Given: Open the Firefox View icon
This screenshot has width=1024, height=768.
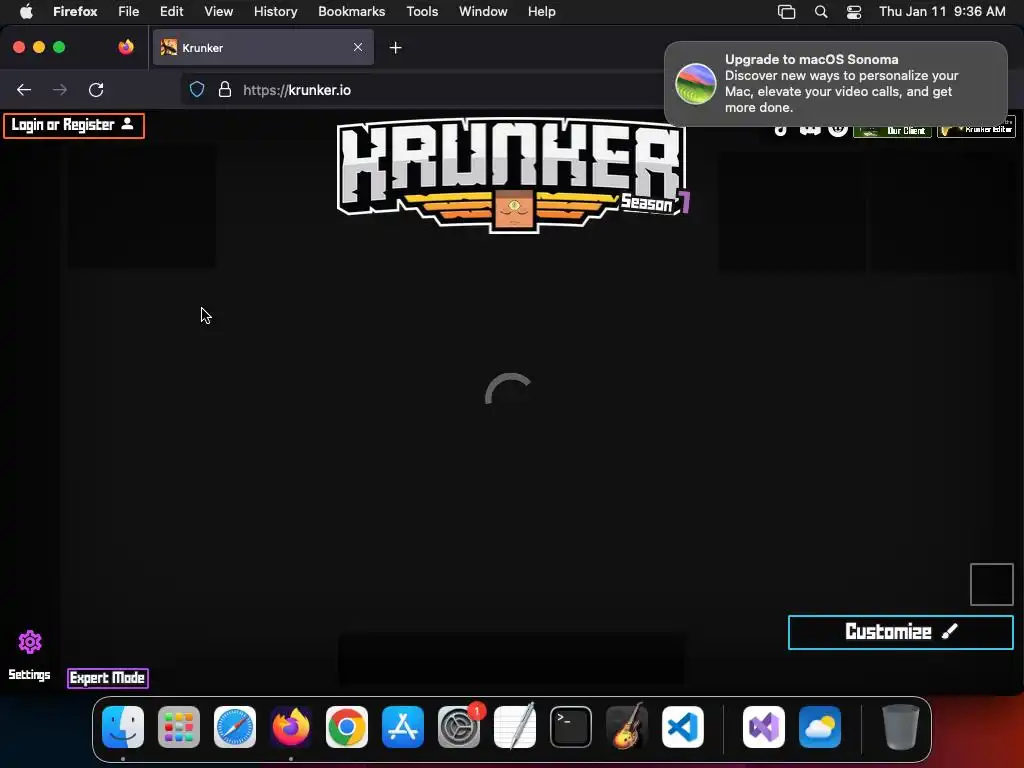Looking at the screenshot, I should (126, 47).
